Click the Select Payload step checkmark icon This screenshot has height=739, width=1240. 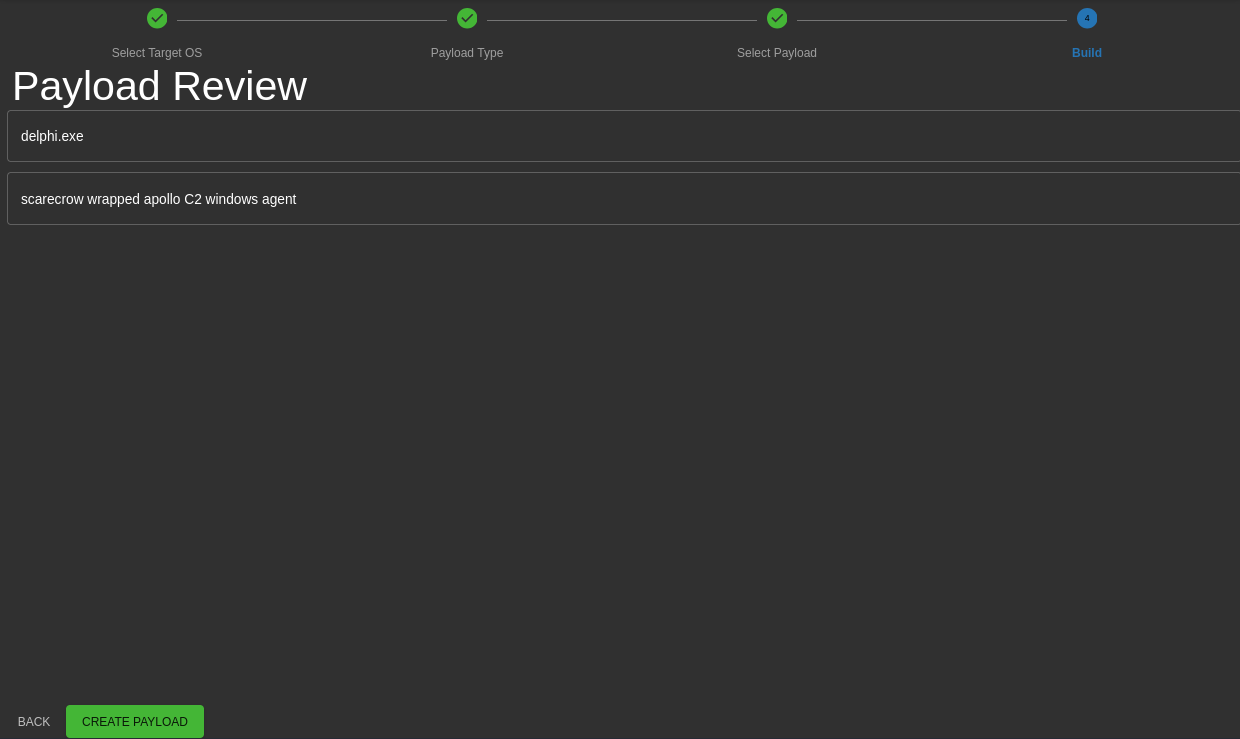pyautogui.click(x=777, y=18)
